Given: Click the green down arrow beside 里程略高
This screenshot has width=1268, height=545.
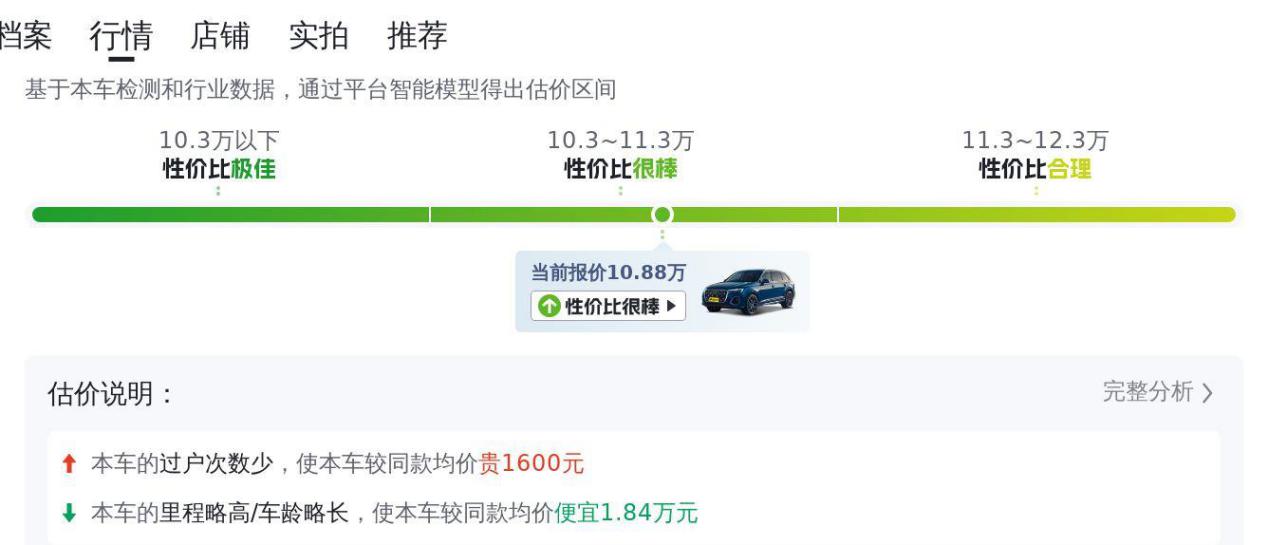Looking at the screenshot, I should click(69, 514).
